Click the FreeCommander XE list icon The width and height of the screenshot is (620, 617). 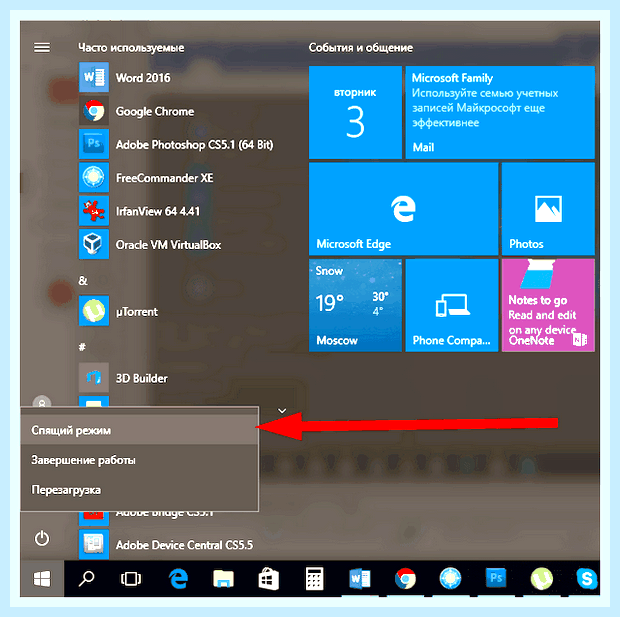coord(94,177)
